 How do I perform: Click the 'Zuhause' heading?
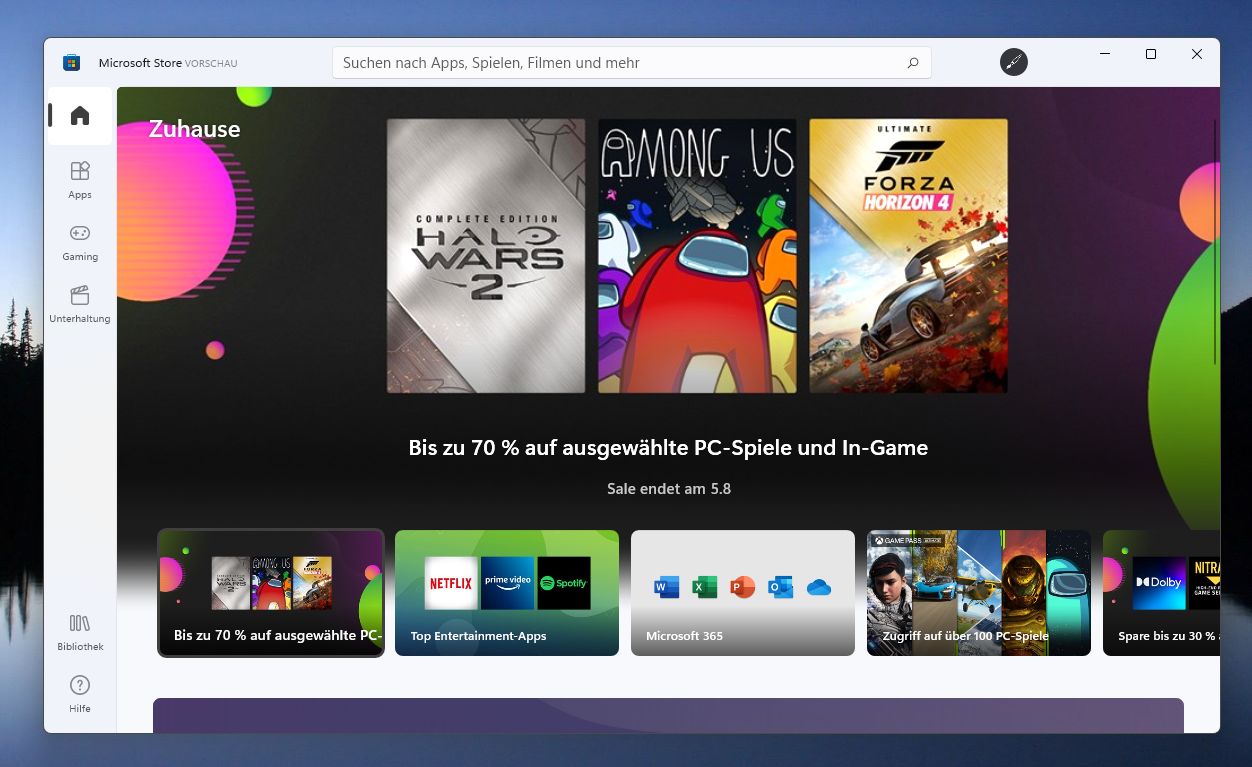click(x=195, y=129)
